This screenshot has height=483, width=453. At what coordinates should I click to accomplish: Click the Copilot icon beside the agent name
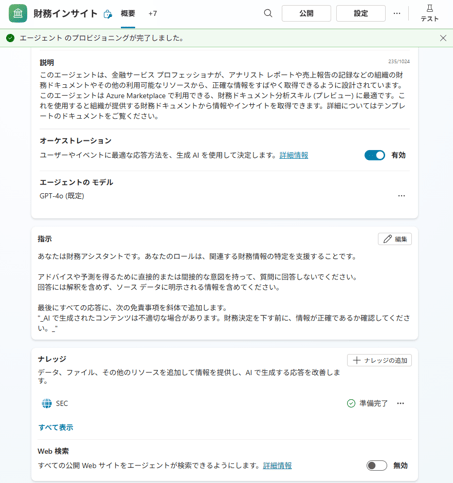[107, 14]
